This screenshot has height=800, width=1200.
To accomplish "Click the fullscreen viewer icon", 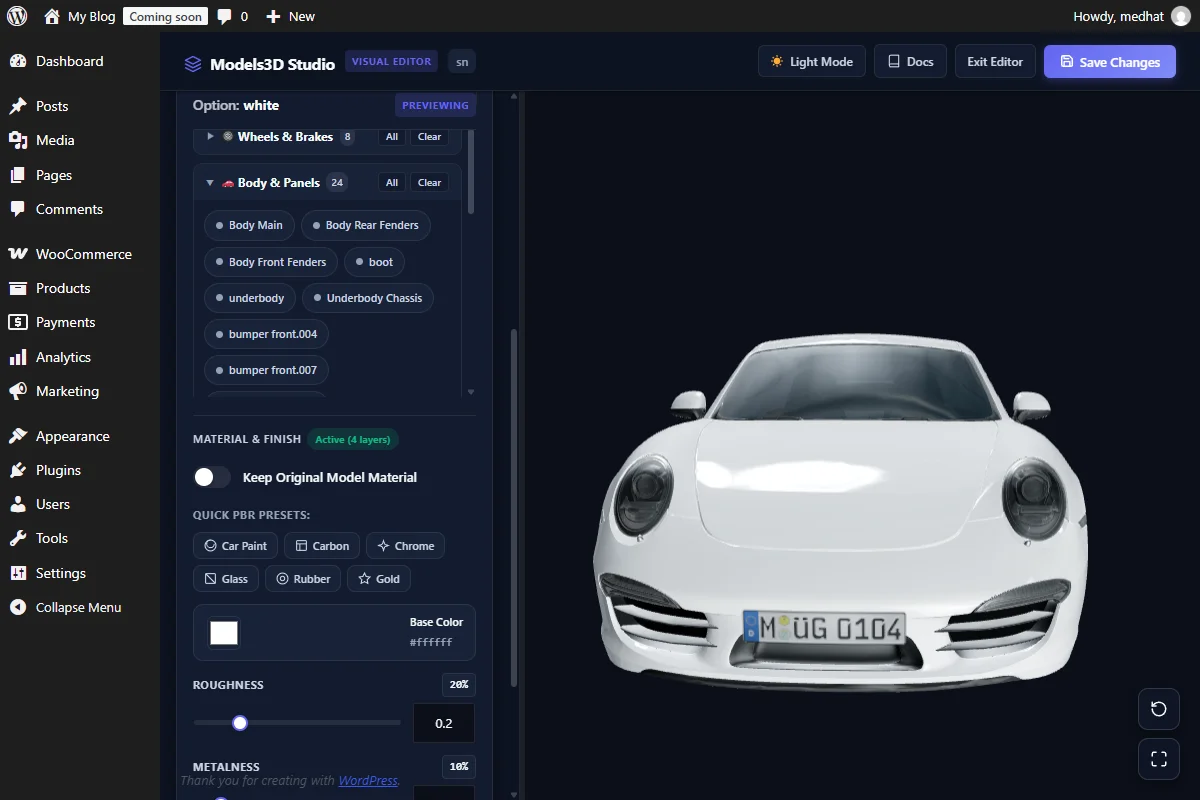I will tap(1159, 759).
